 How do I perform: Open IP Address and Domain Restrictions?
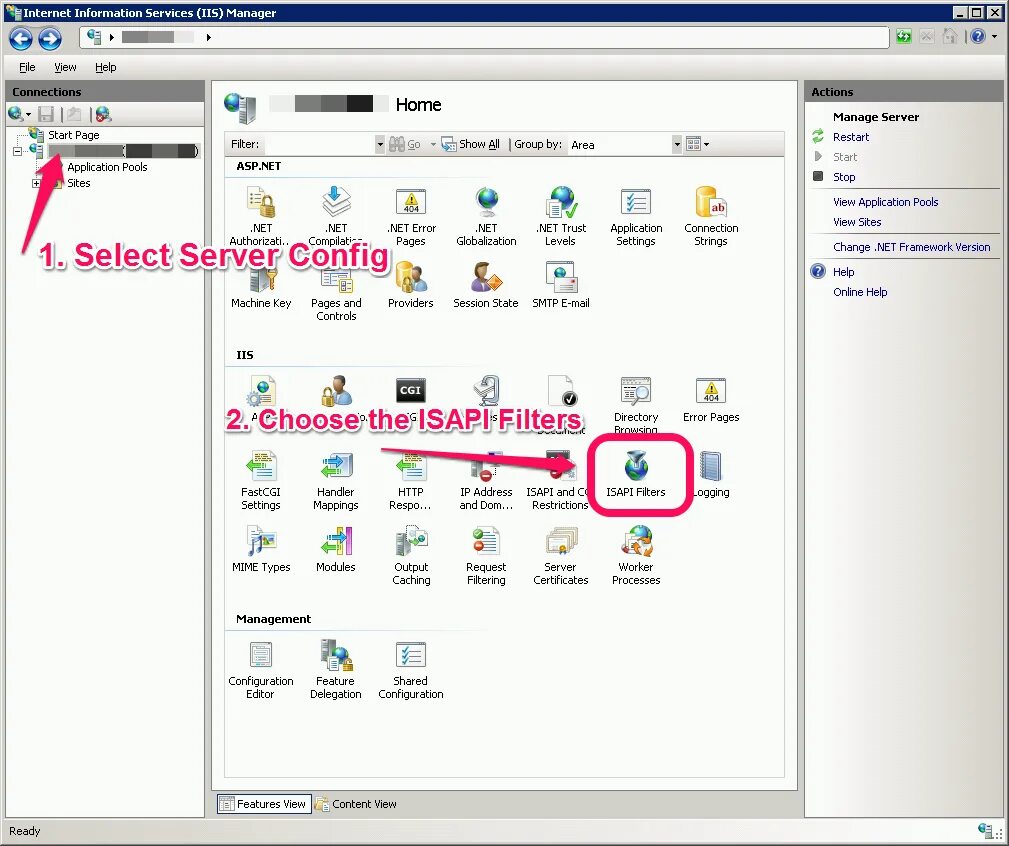coord(486,481)
